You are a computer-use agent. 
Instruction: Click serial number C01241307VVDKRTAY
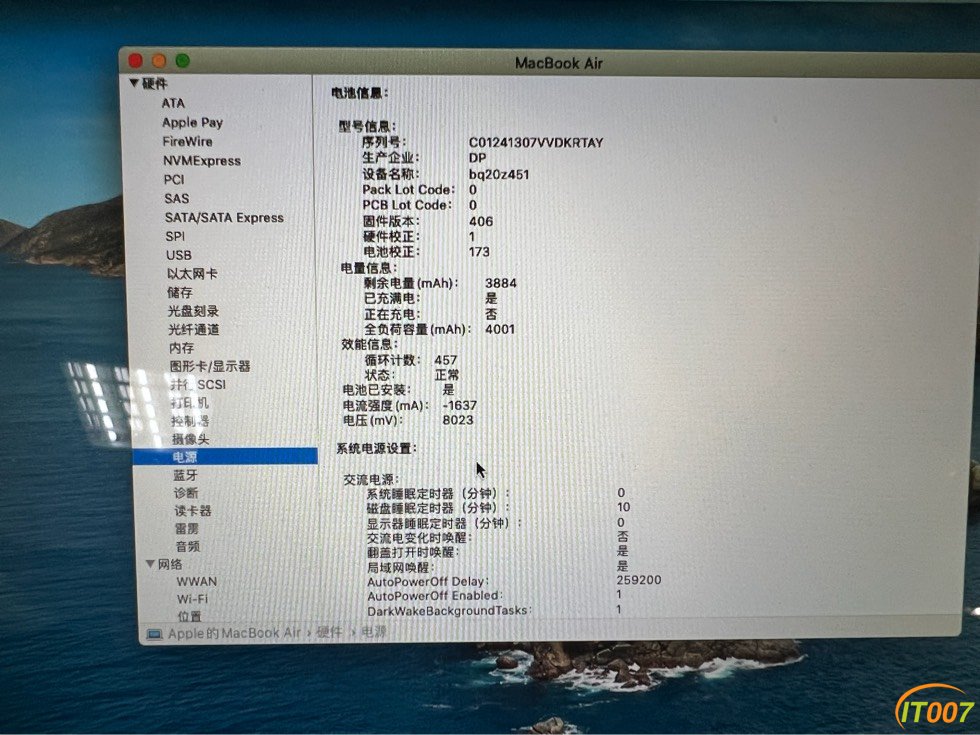click(x=536, y=142)
